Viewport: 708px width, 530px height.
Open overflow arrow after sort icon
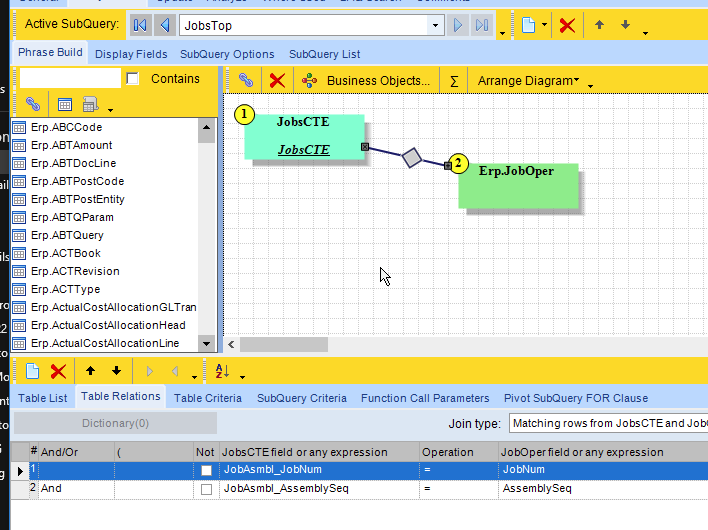(x=242, y=377)
